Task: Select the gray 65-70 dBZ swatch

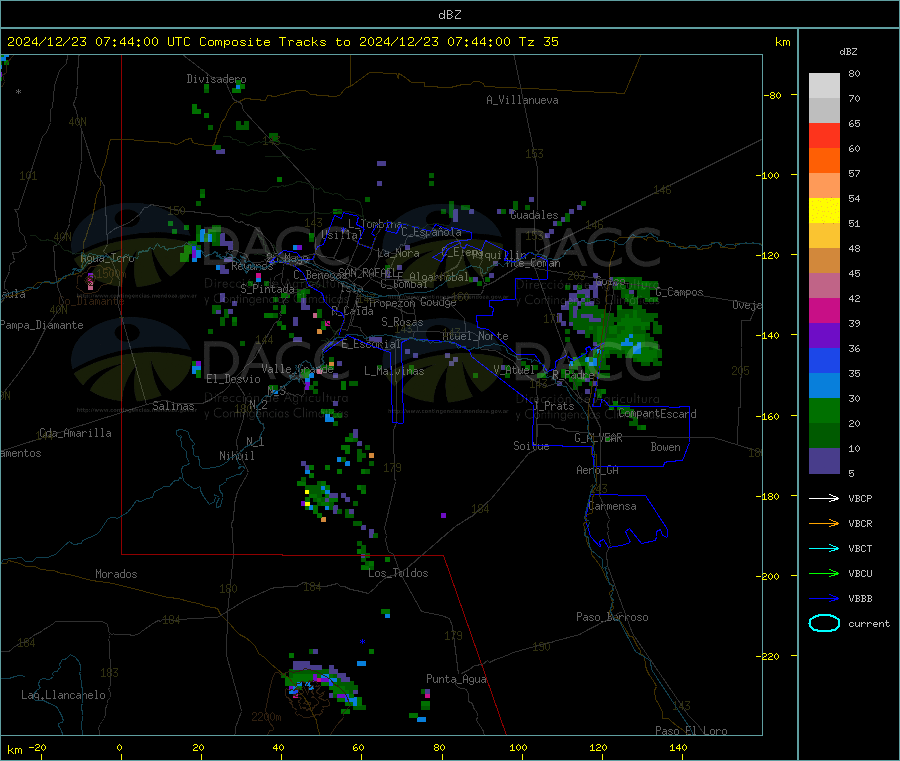Action: 824,111
